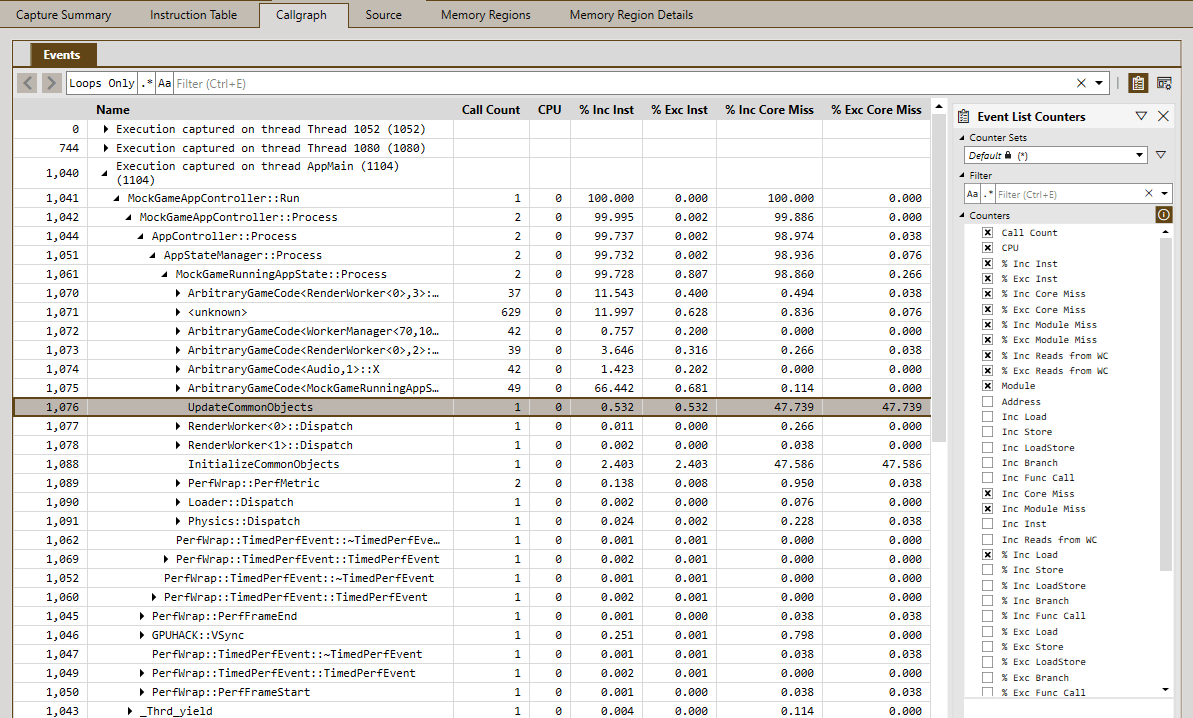Select the _Thrd_yield row
Viewport: 1193px width, 718px height.
[472, 710]
